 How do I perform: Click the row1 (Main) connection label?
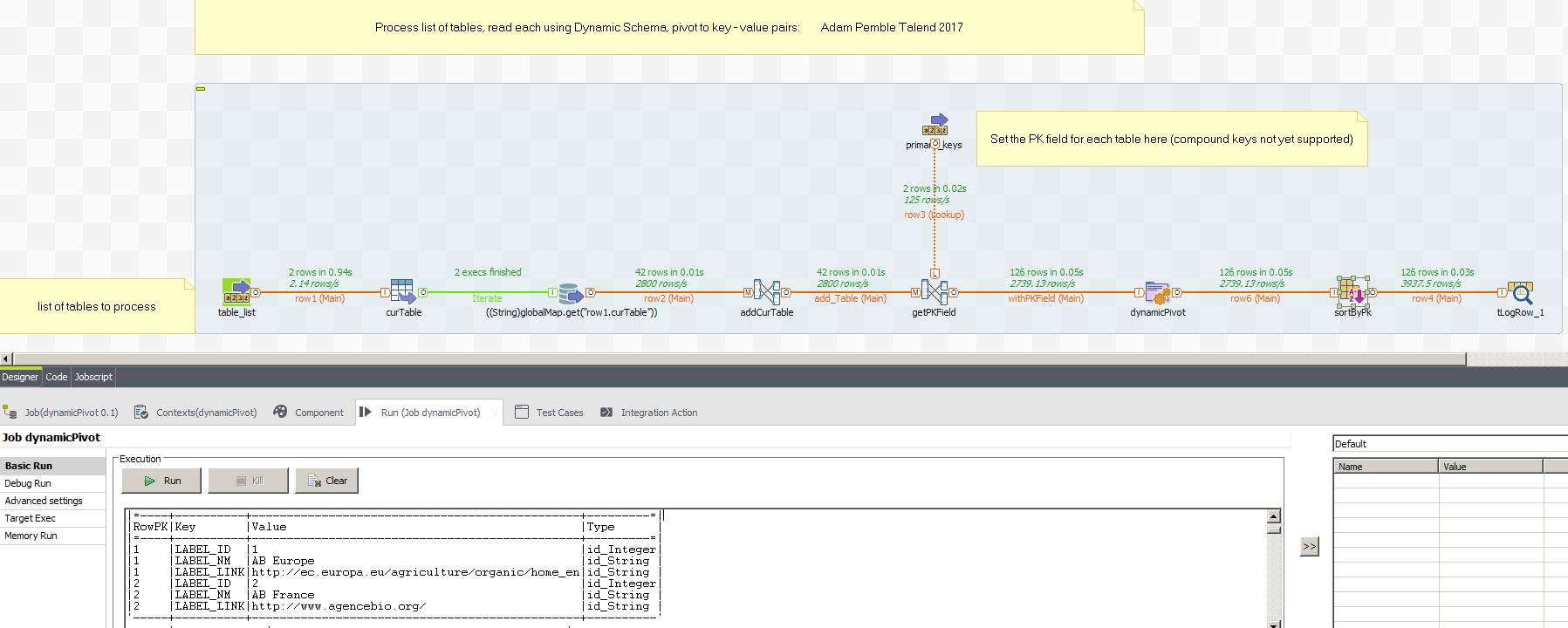(x=319, y=298)
